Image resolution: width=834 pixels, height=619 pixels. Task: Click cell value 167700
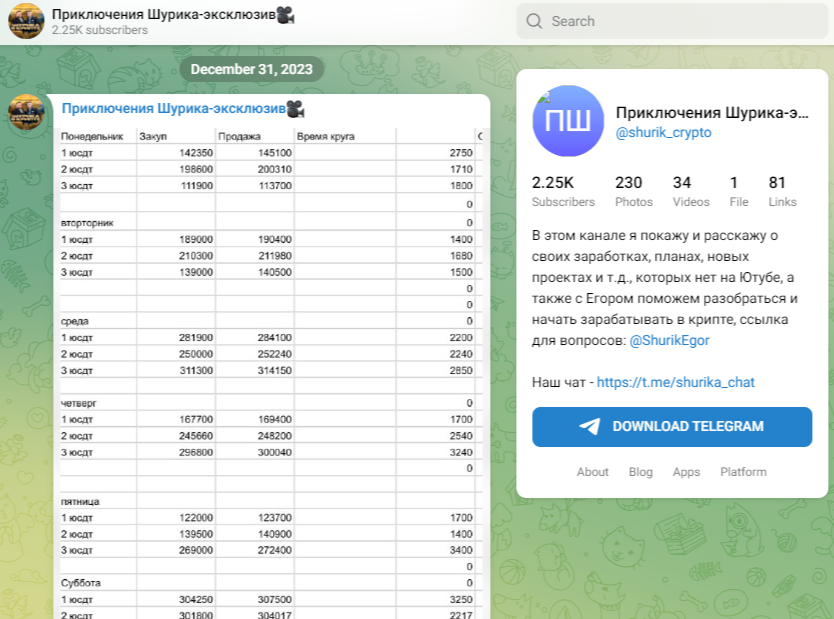point(196,420)
